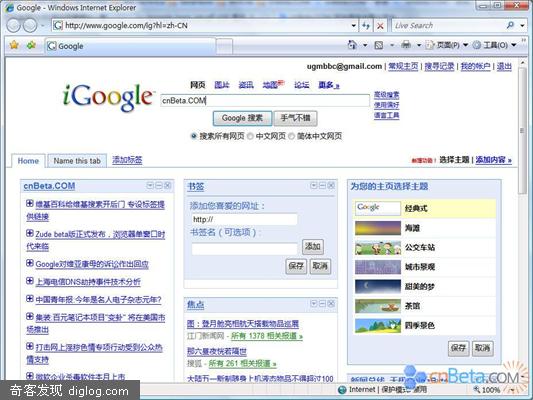Open the Live Search provider dropdown

click(x=522, y=25)
